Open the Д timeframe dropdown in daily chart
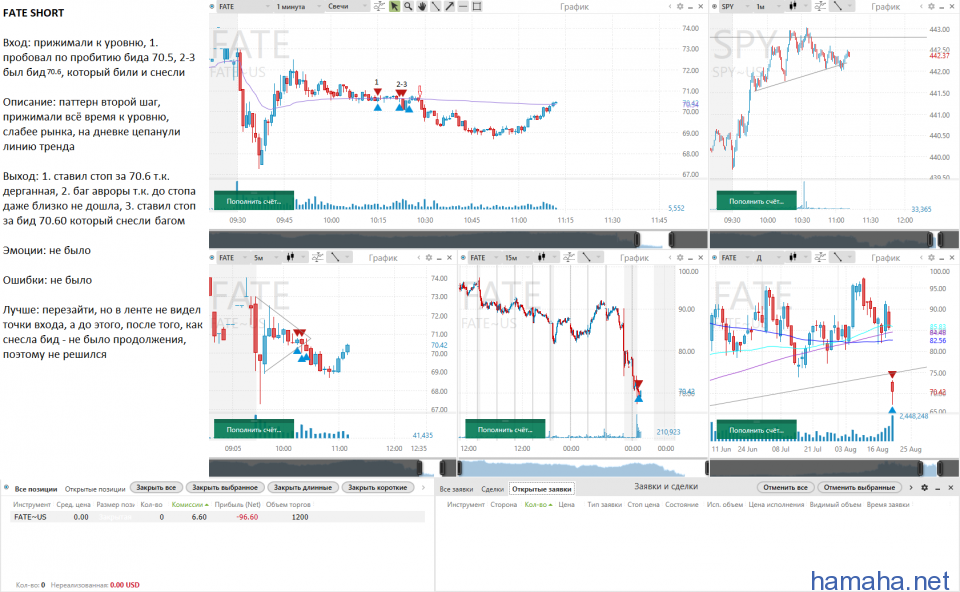 pos(768,258)
